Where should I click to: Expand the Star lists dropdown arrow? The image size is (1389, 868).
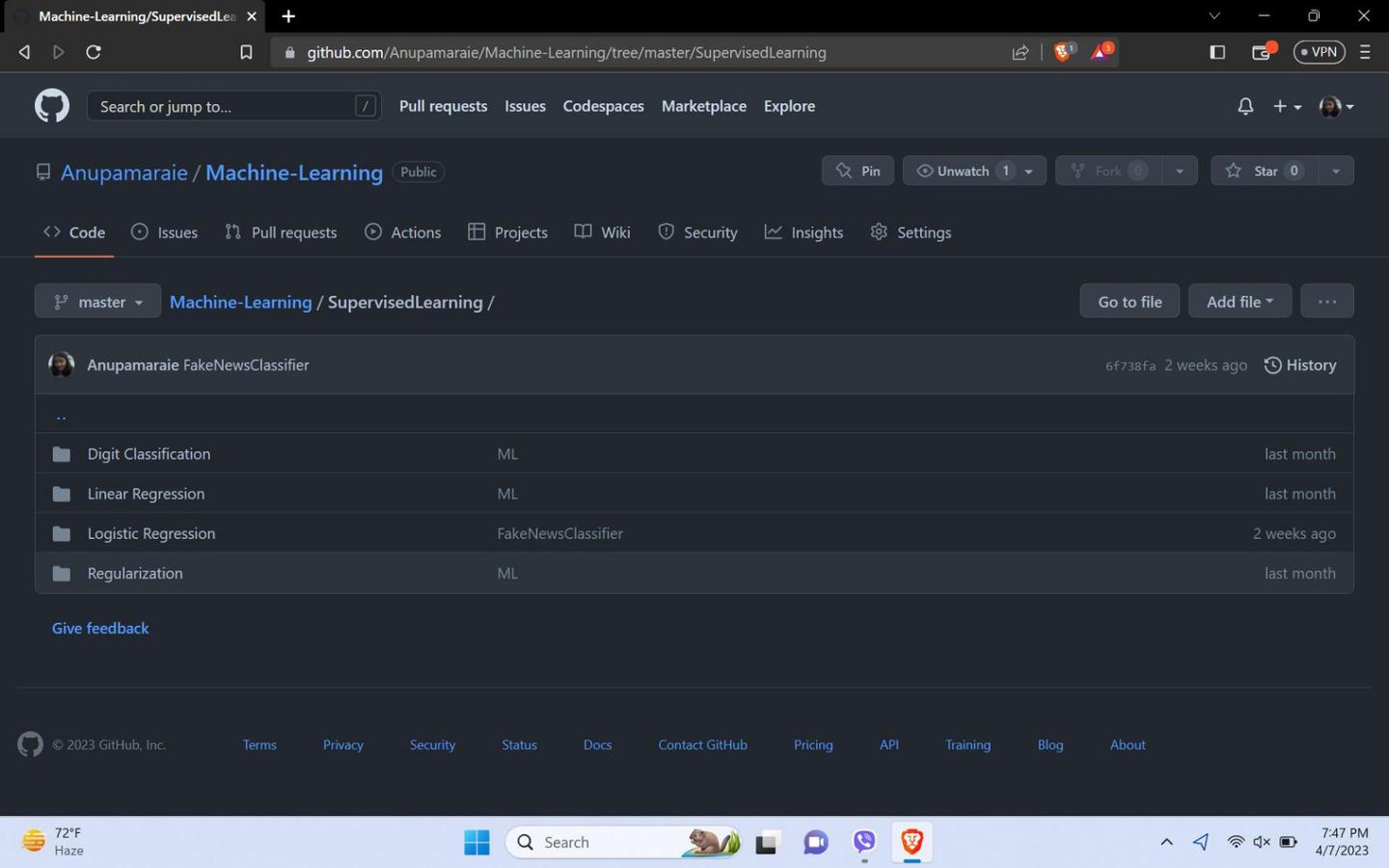[1336, 171]
